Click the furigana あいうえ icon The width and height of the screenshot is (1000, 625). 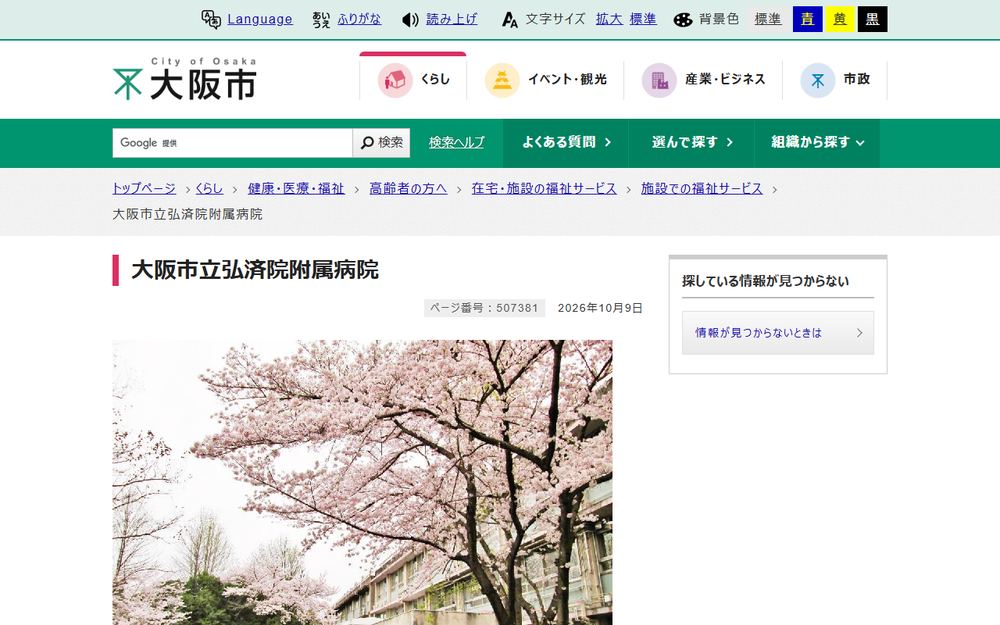(x=321, y=20)
